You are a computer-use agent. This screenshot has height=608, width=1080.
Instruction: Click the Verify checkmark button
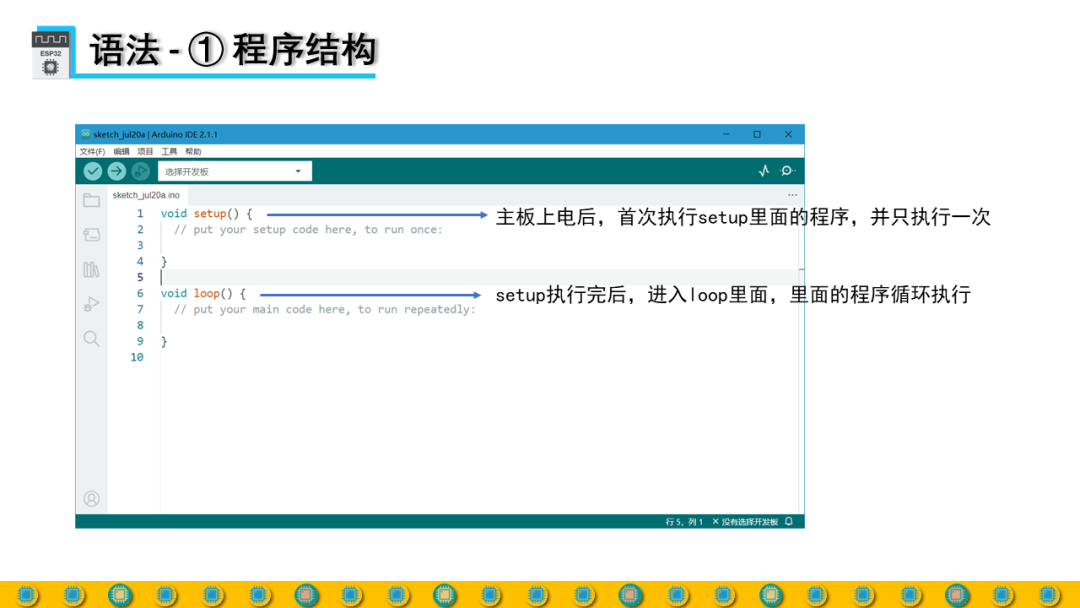93,171
